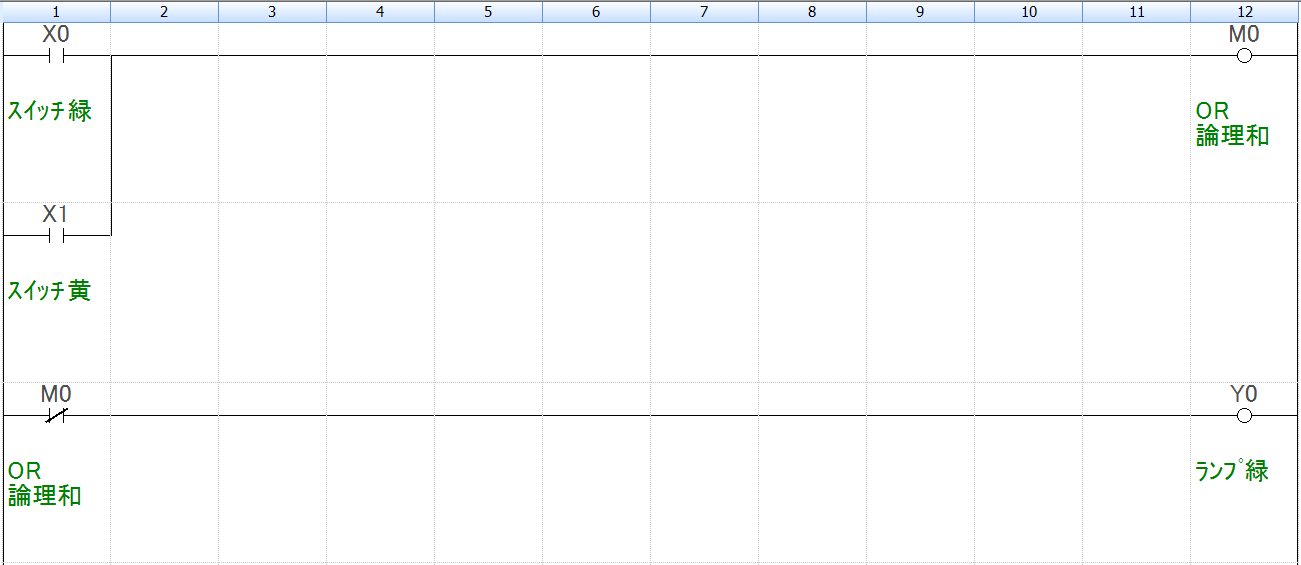Viewport: 1301px width, 565px height.
Task: Select column header 6
Action: tap(596, 12)
